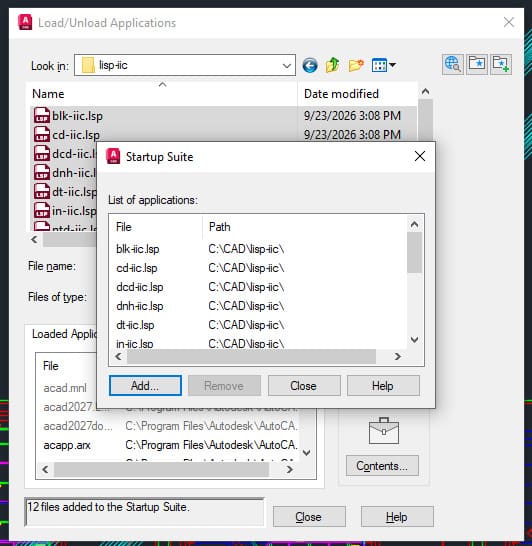The width and height of the screenshot is (532, 546).
Task: Open Help in the Startup Suite dialog
Action: click(x=383, y=385)
